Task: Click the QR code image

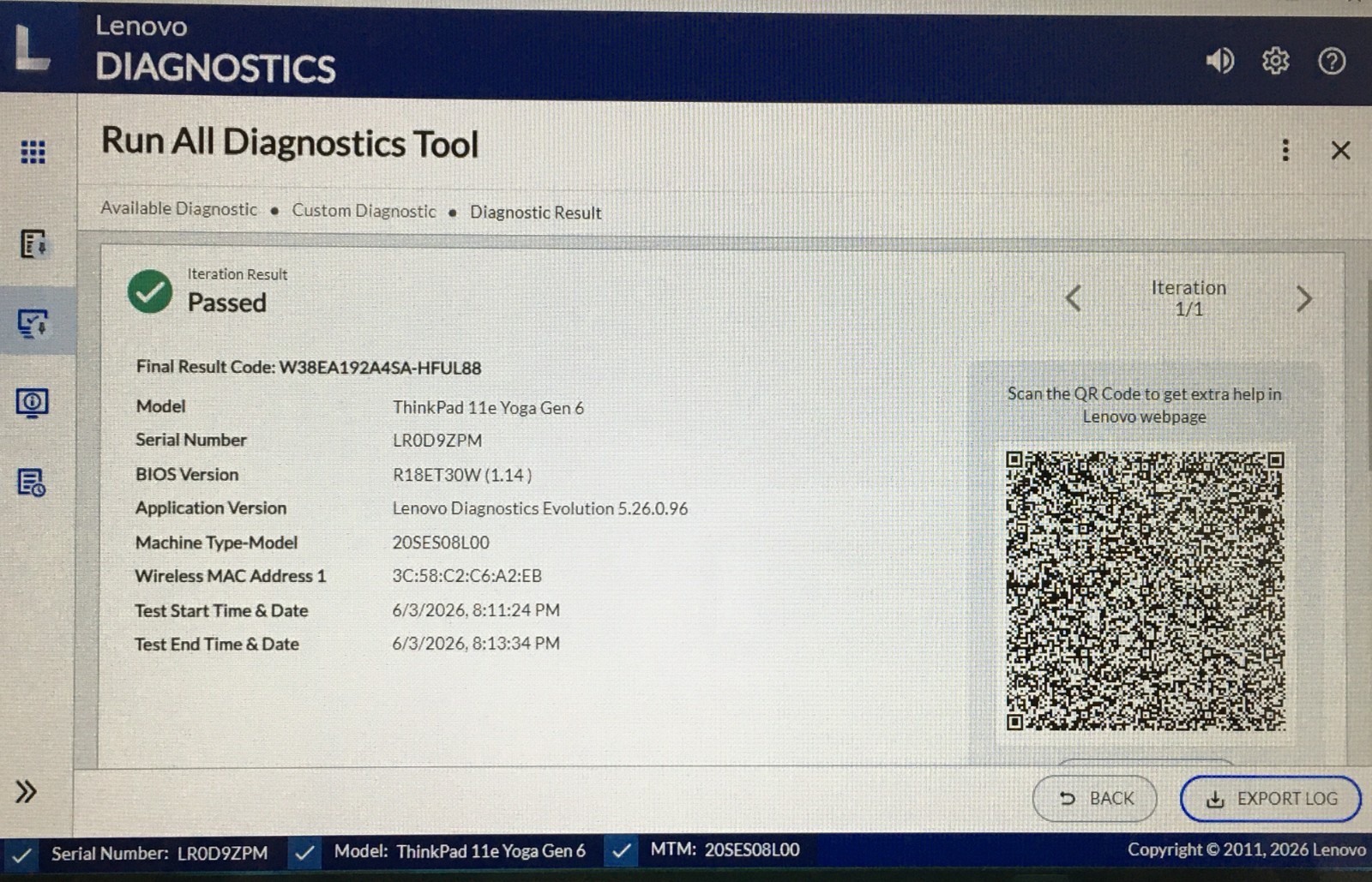Action: pyautogui.click(x=1145, y=591)
